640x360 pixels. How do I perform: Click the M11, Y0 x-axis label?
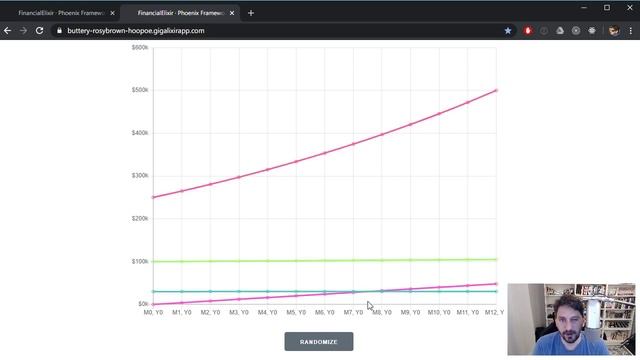pos(468,312)
